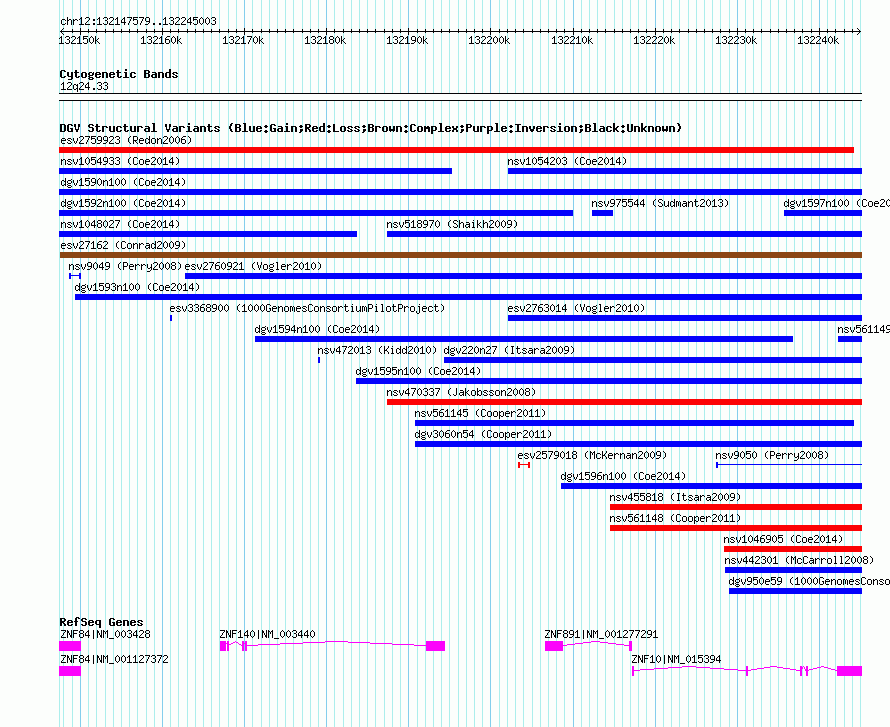Select the nsv1054933 (Coe2014) label
Image resolution: width=890 pixels, height=727 pixels.
click(x=120, y=161)
